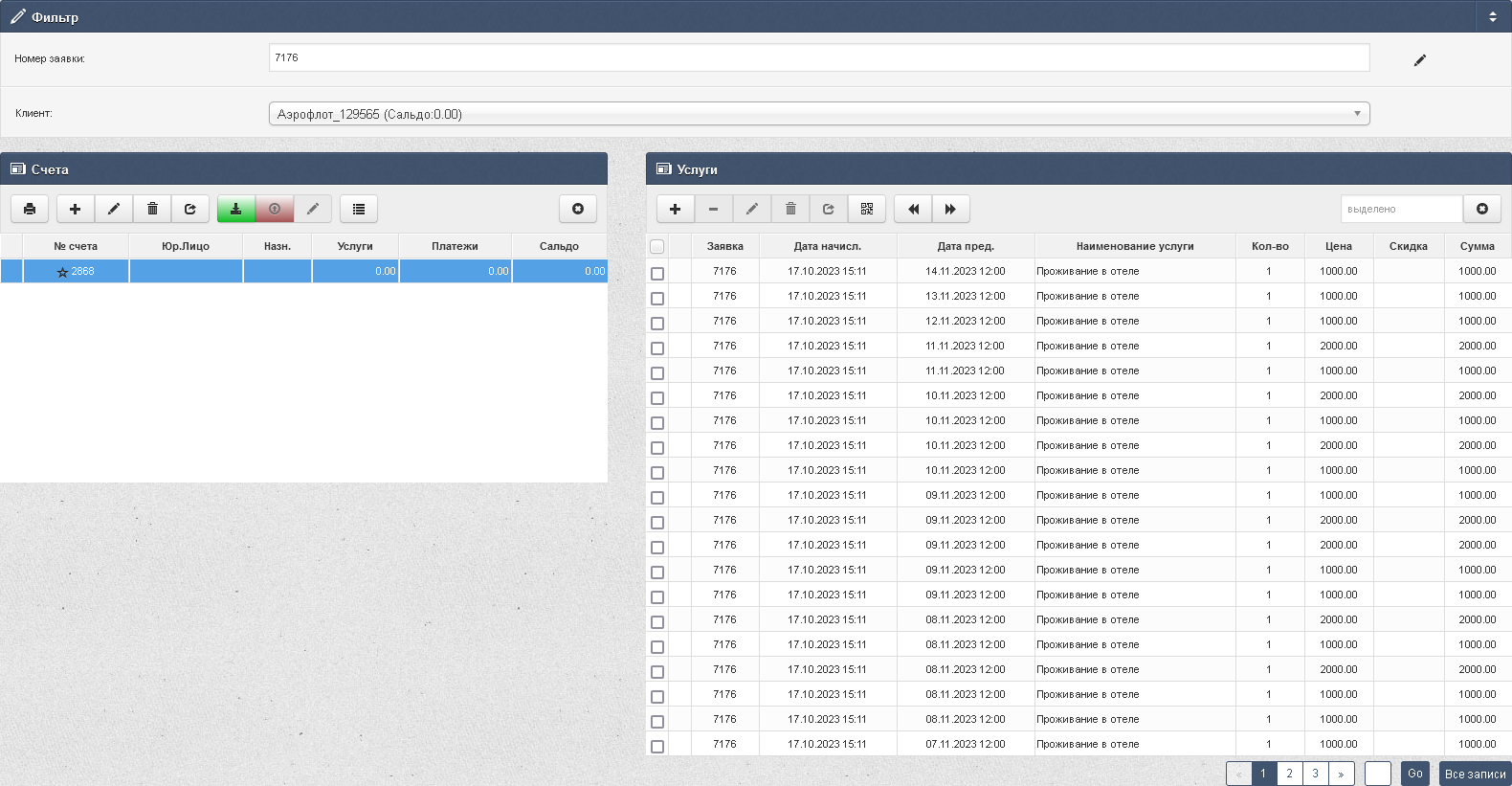The image size is (1512, 786).
Task: Sort by Цена column header
Action: 1339,246
